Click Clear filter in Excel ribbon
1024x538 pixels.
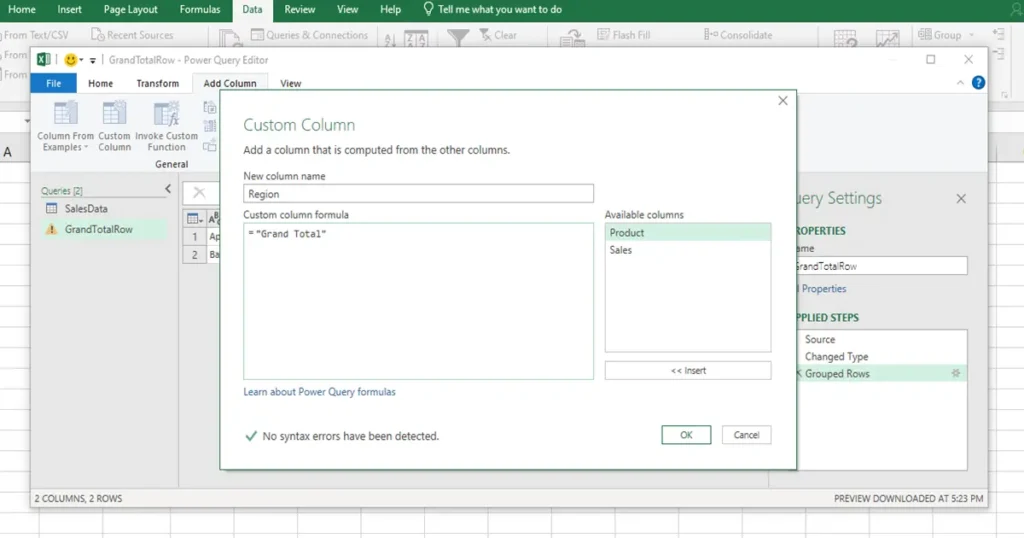point(498,35)
